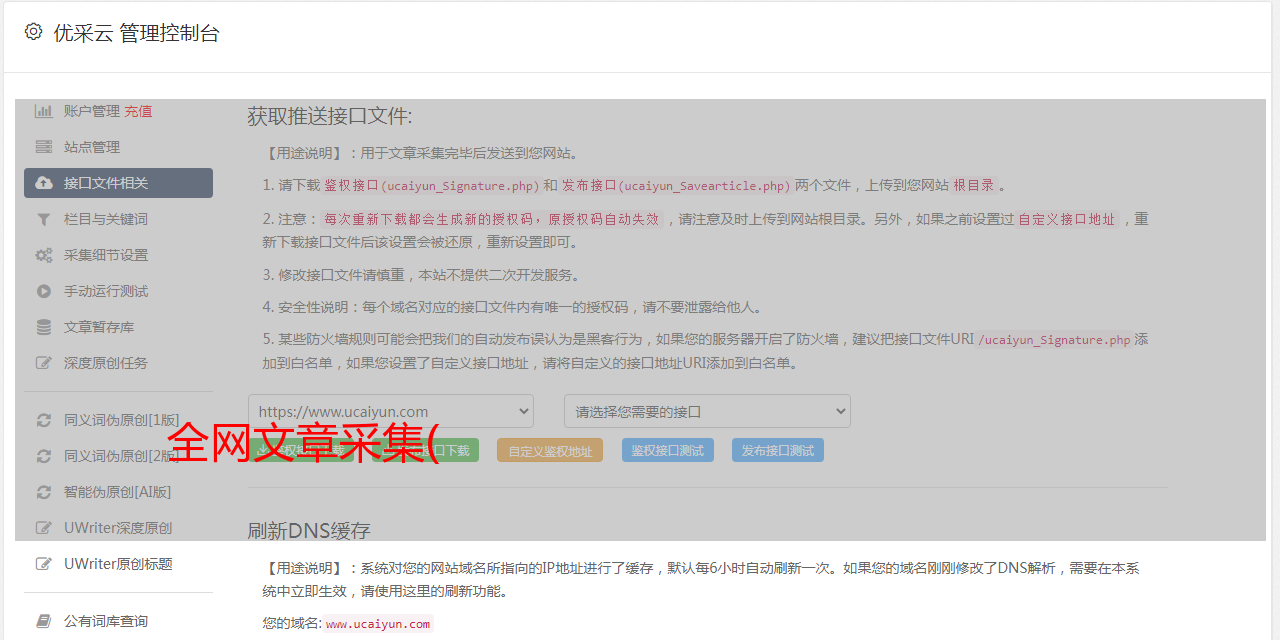Image resolution: width=1280 pixels, height=640 pixels.
Task: Click the /ucaiyun_Signature.php URI code text
Action: 1054,339
